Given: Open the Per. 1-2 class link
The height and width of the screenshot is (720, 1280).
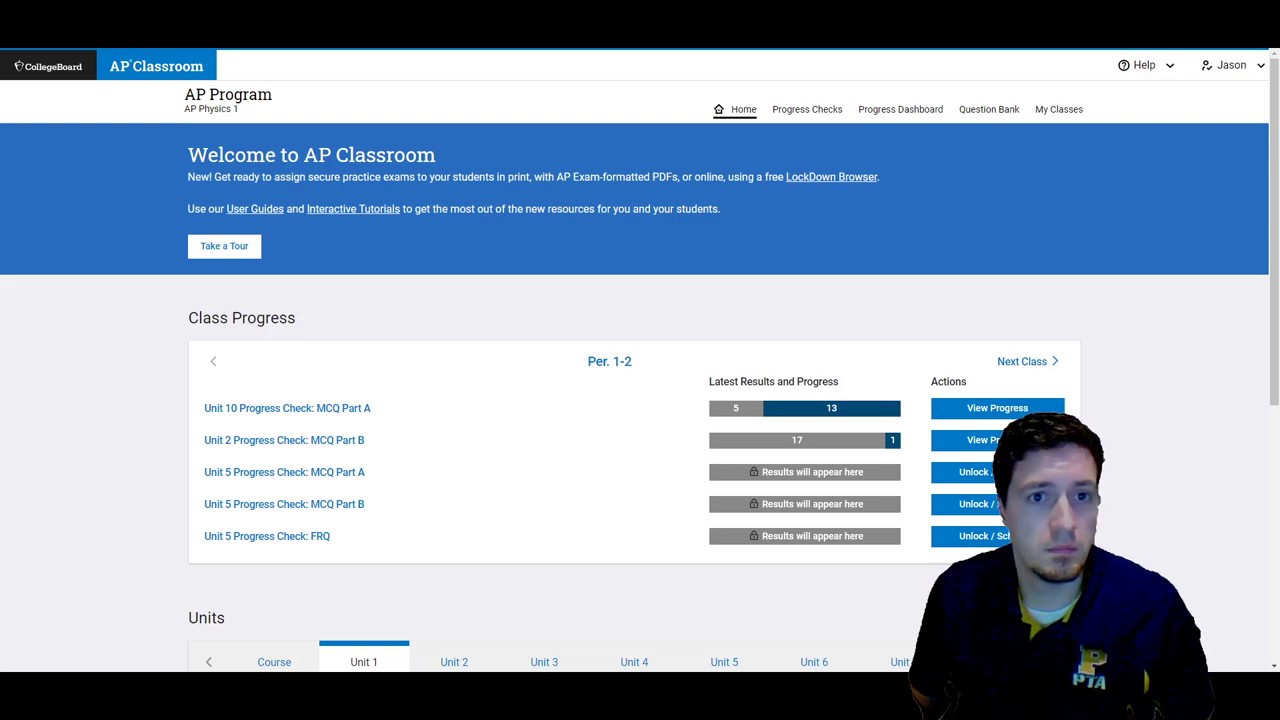Looking at the screenshot, I should point(609,361).
